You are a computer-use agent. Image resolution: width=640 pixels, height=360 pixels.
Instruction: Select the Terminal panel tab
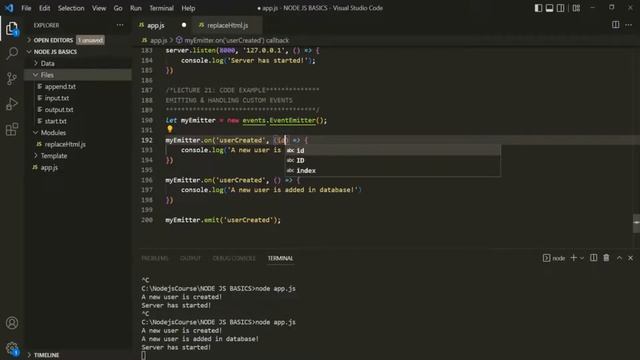[280, 258]
